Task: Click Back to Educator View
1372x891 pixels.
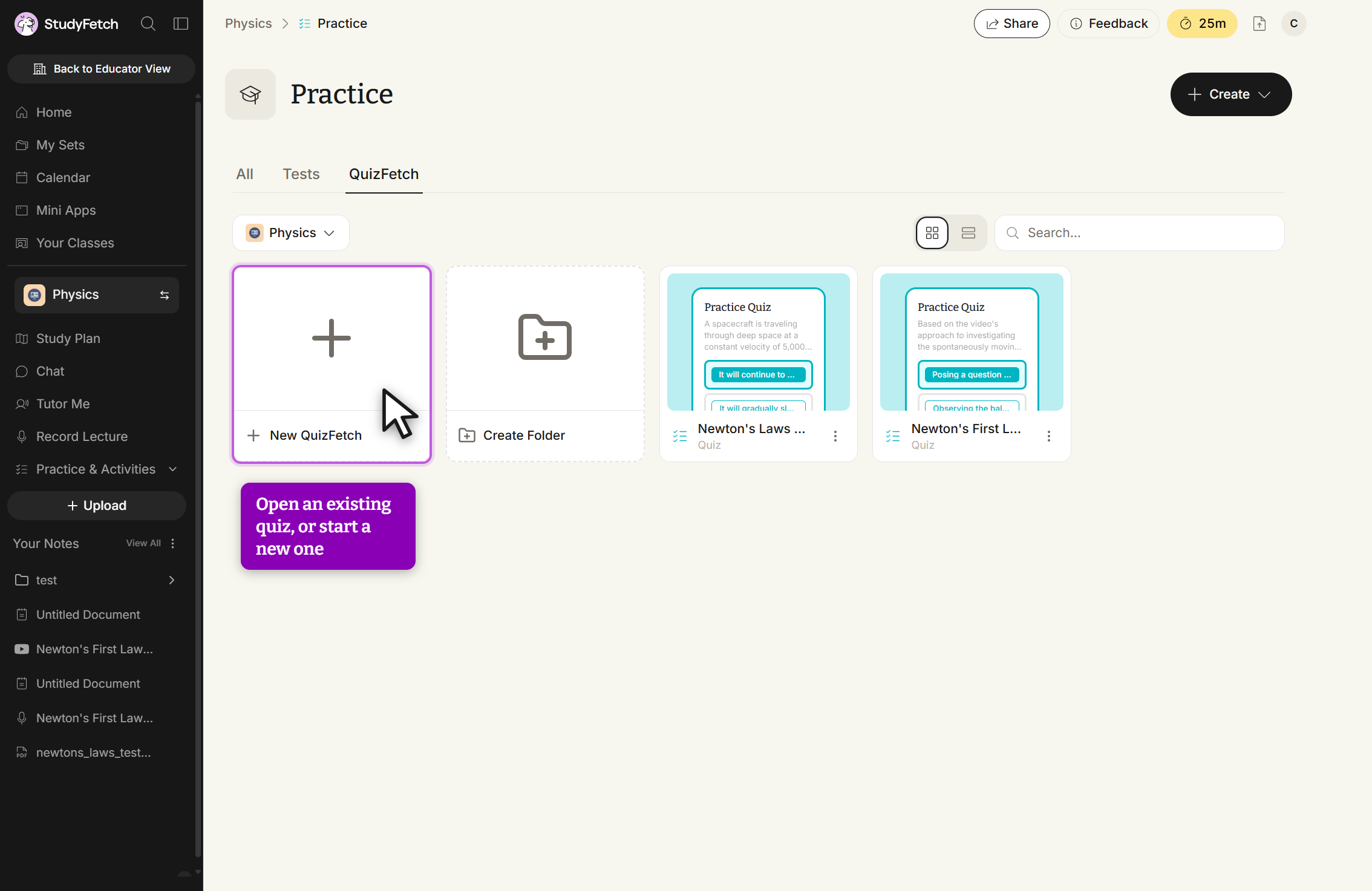Action: (x=101, y=69)
